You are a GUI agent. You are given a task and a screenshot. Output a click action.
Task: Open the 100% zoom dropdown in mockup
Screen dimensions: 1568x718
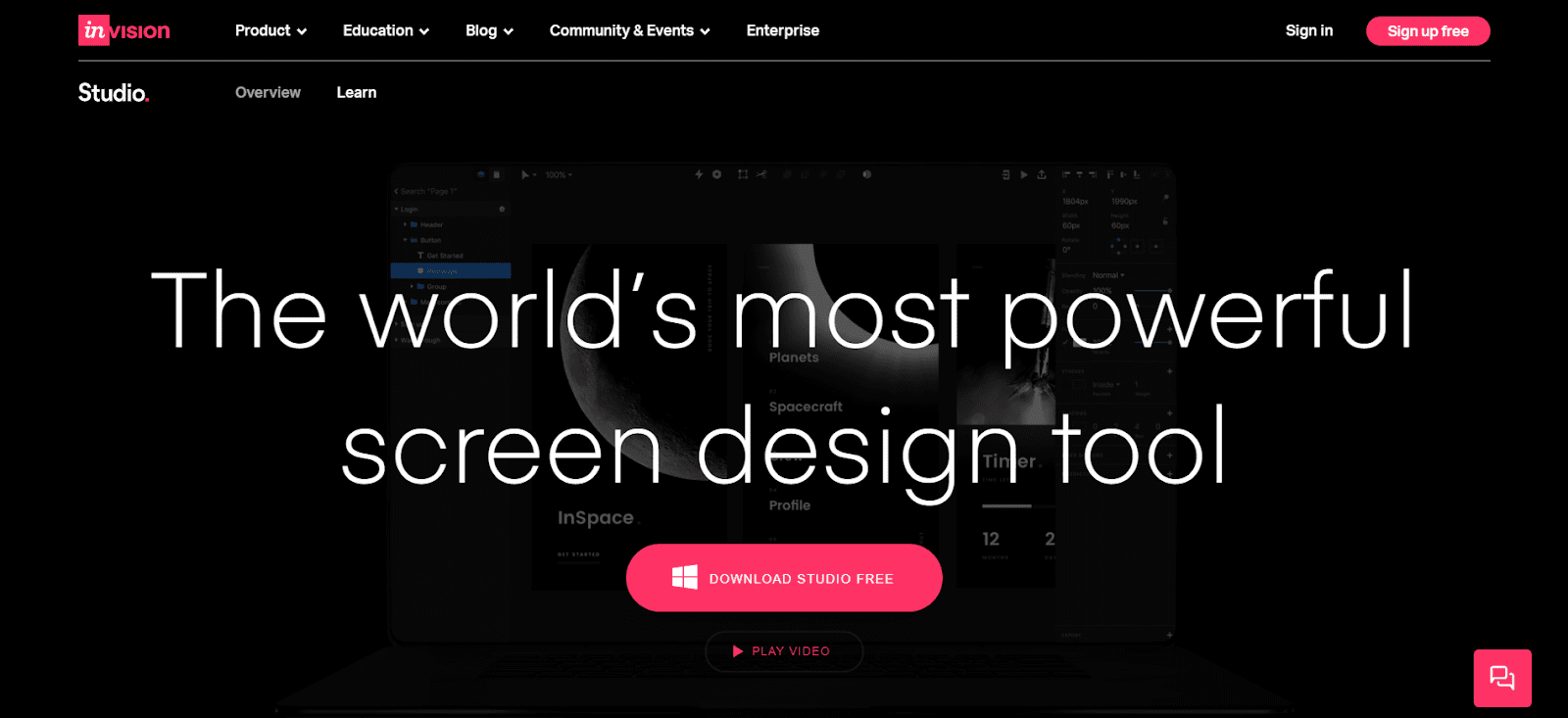559,175
